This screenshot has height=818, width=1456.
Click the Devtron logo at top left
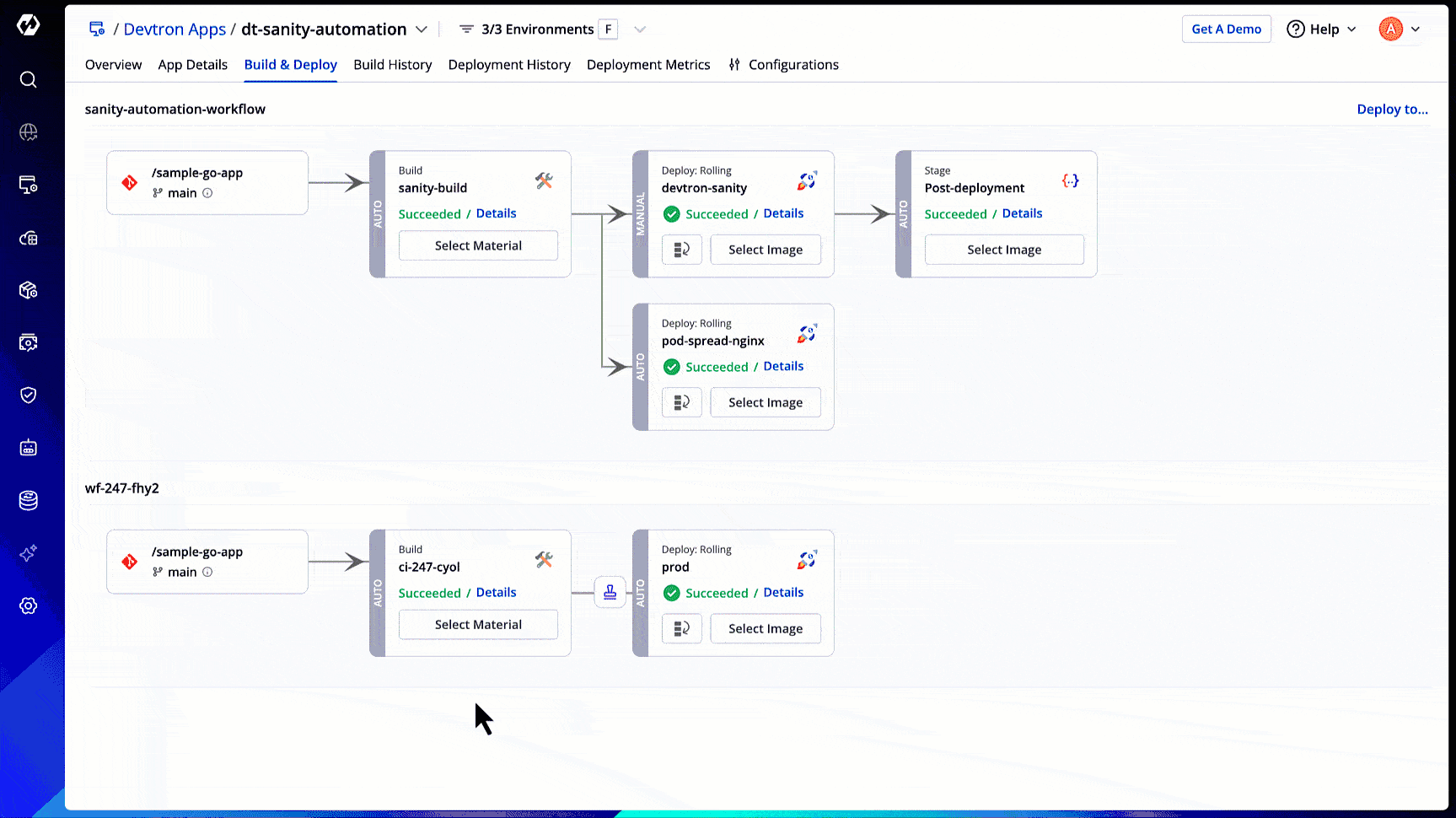pos(28,25)
